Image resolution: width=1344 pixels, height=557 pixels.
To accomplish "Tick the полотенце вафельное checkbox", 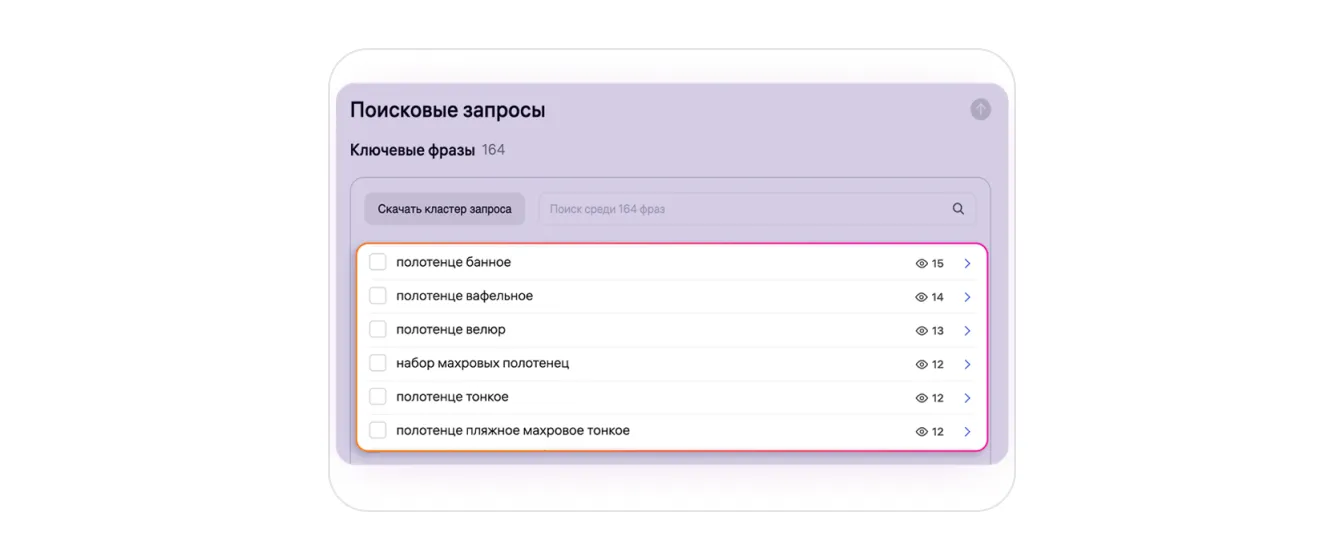I will point(378,296).
